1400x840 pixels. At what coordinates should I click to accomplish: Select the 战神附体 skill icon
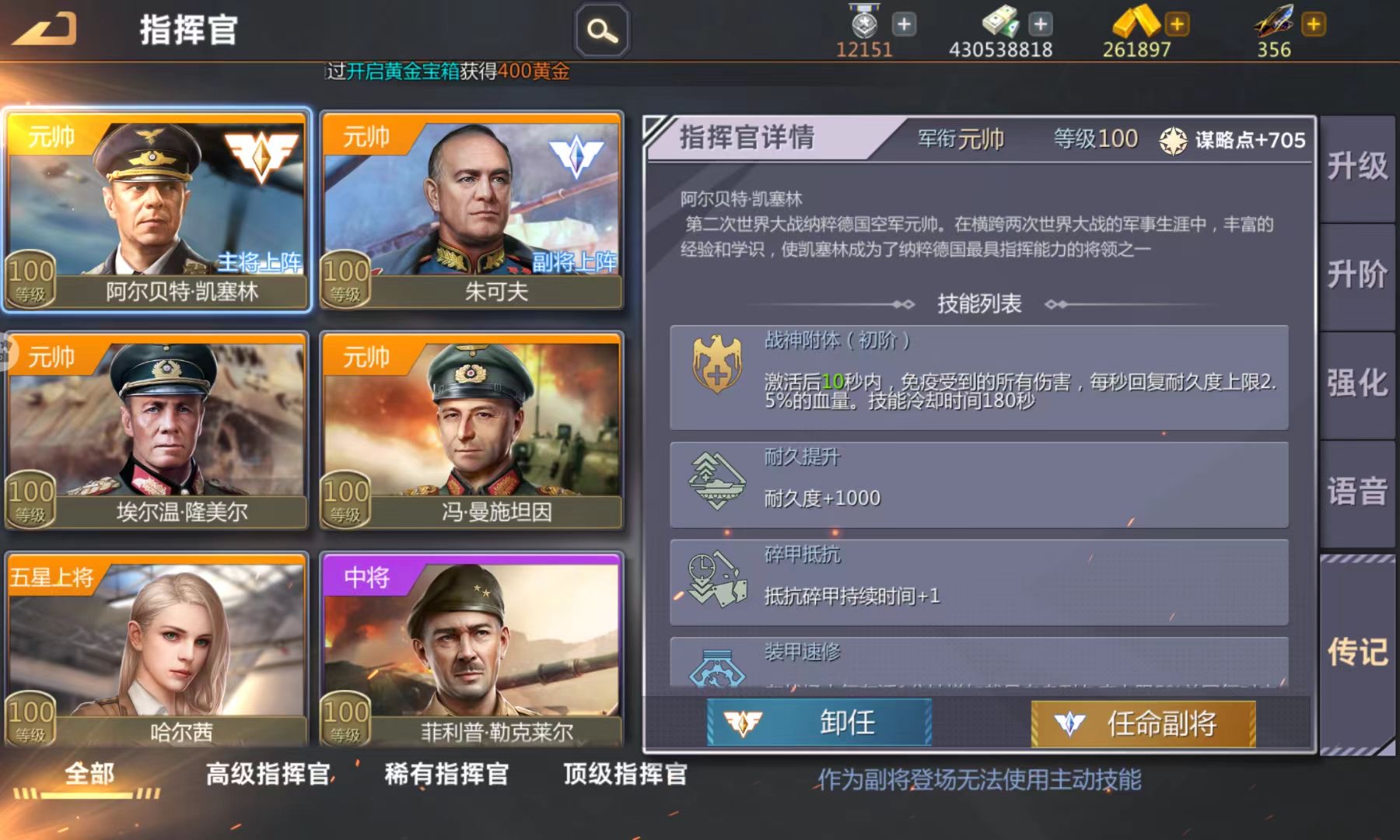coord(717,364)
